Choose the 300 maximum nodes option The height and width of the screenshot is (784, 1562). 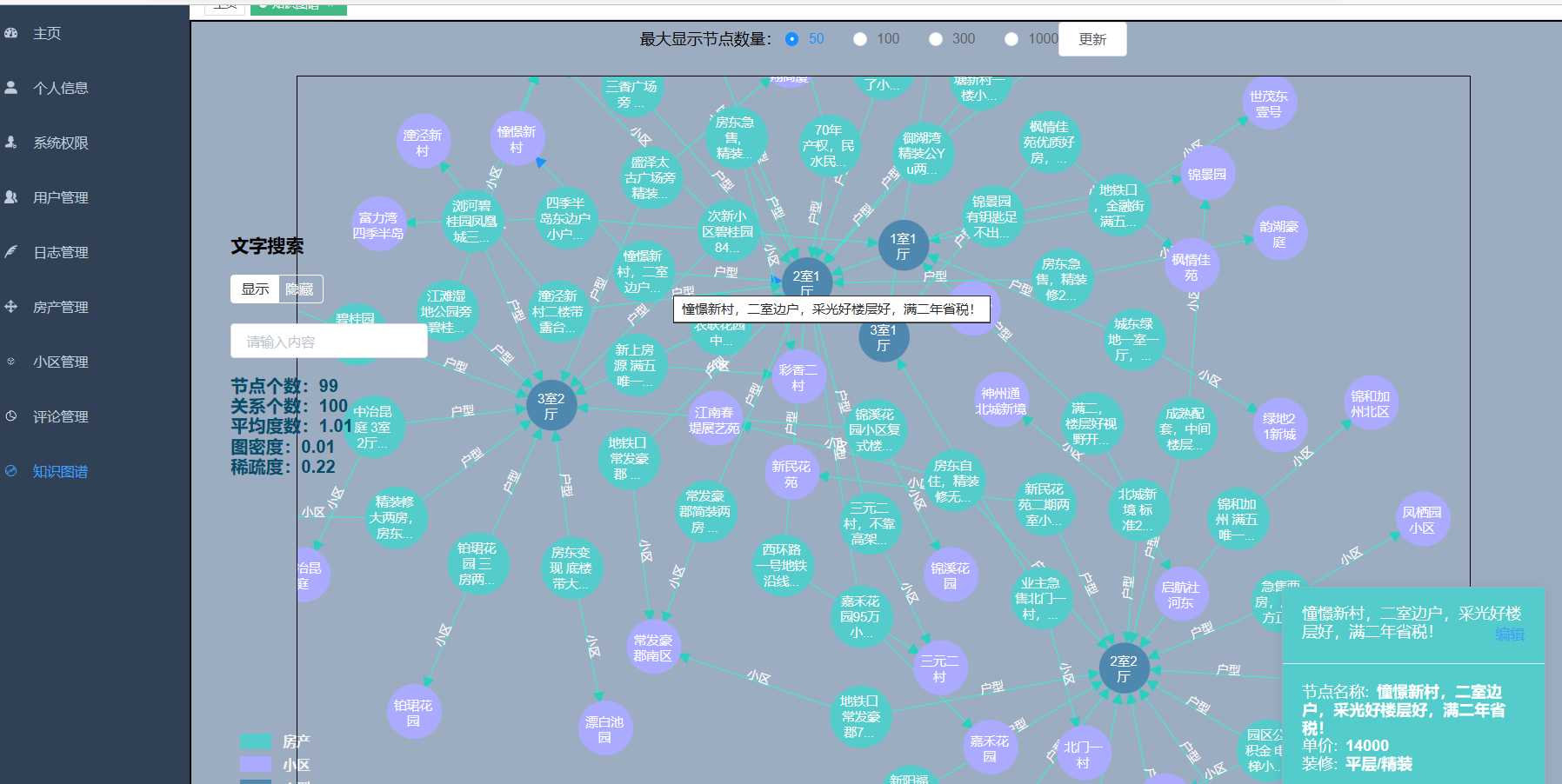tap(936, 38)
